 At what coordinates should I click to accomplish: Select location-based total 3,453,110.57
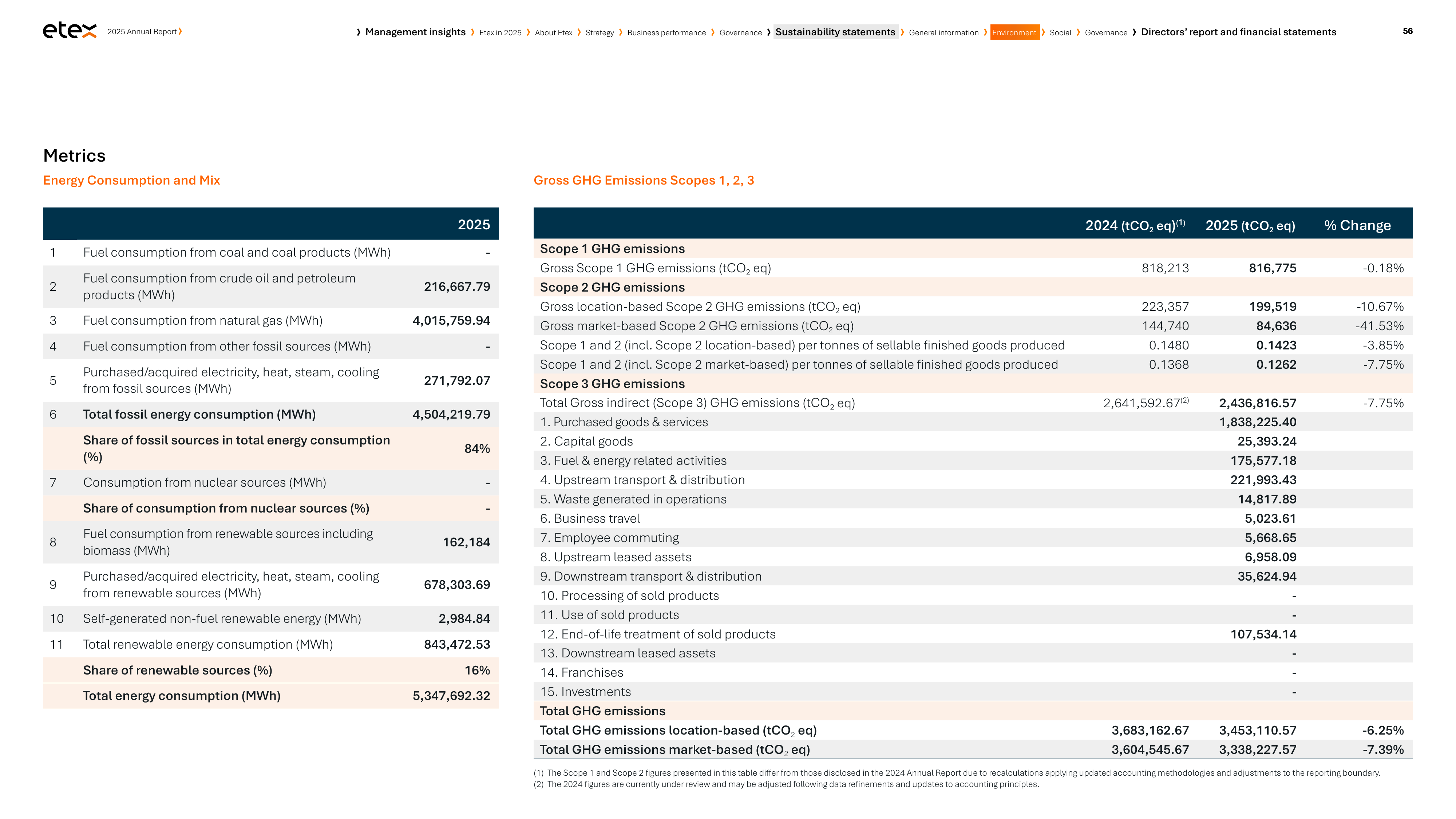pyautogui.click(x=1257, y=730)
